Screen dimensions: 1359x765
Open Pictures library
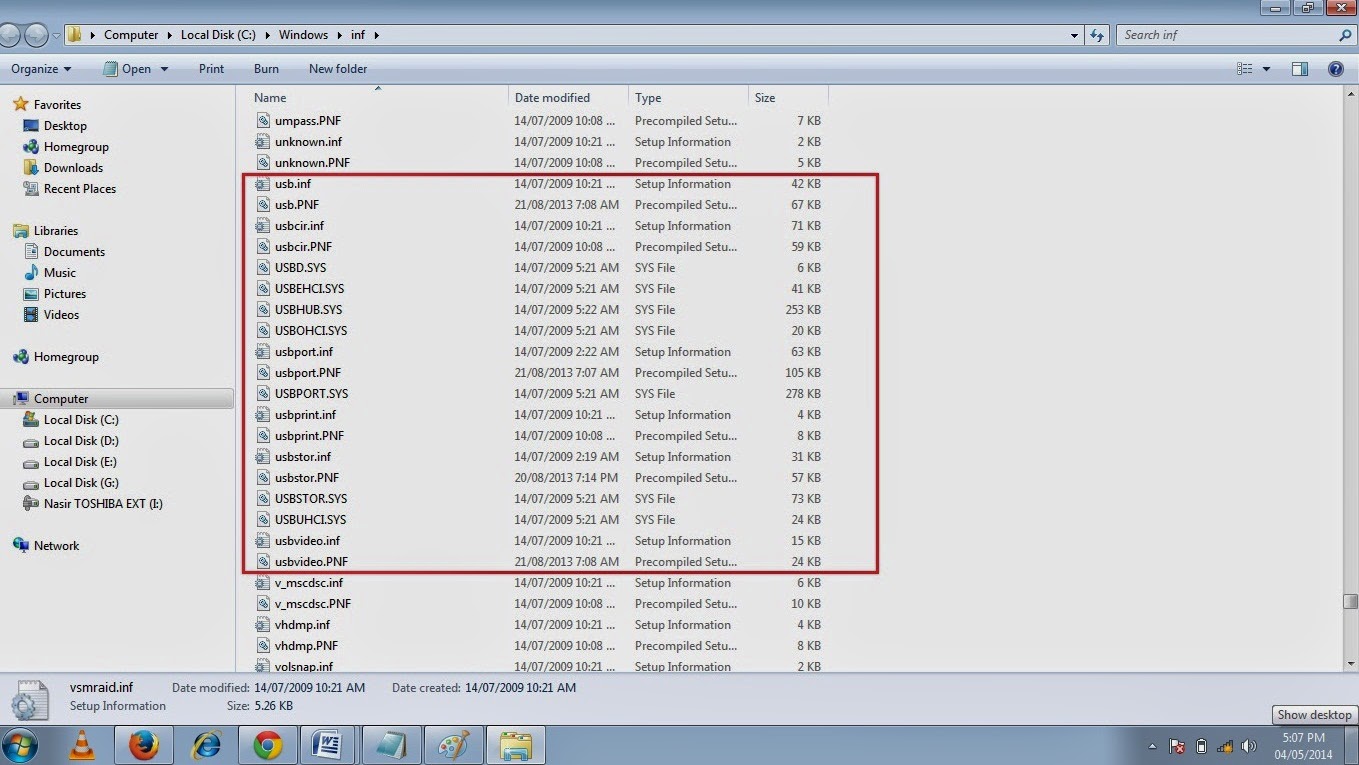click(64, 294)
